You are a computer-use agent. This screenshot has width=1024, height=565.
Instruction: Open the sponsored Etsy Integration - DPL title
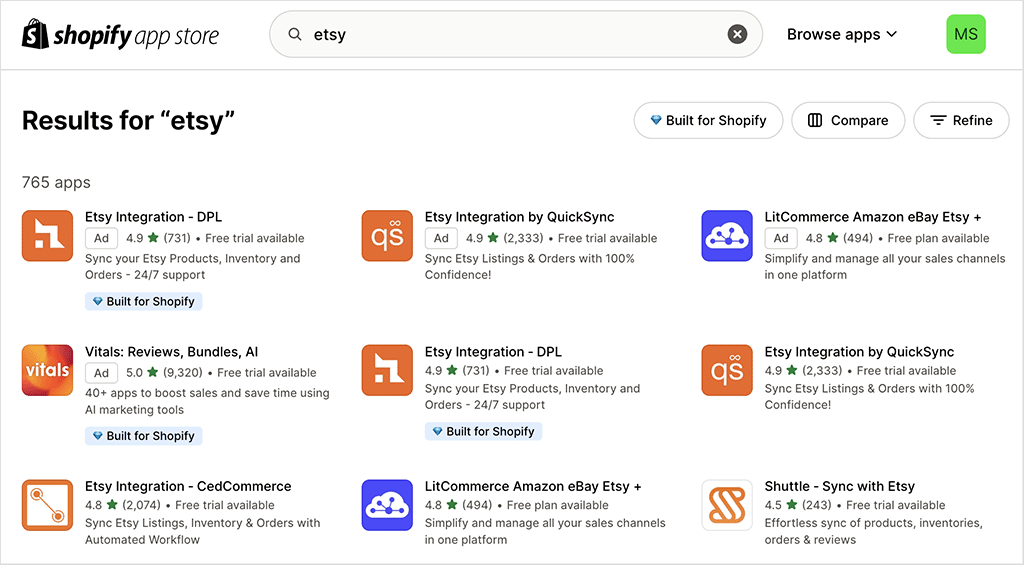(153, 217)
